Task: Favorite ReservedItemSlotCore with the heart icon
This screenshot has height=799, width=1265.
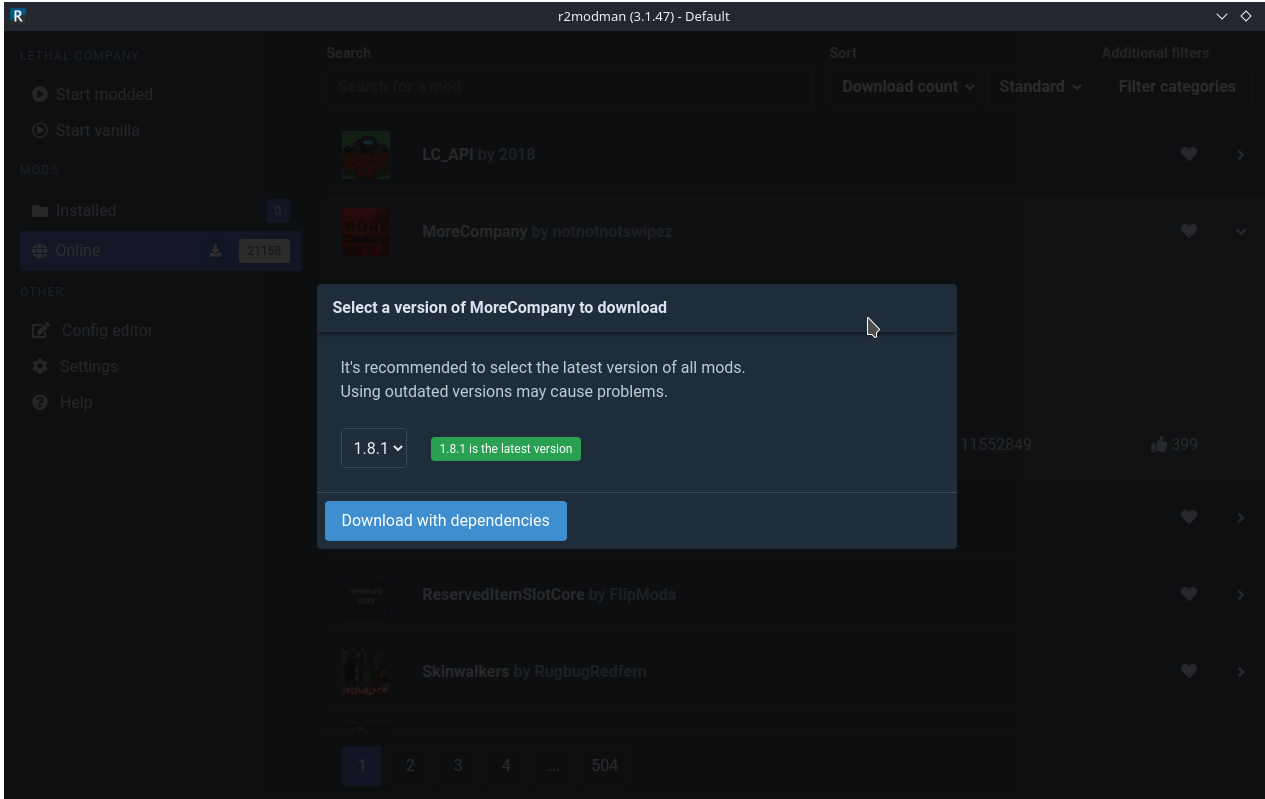Action: pos(1188,594)
